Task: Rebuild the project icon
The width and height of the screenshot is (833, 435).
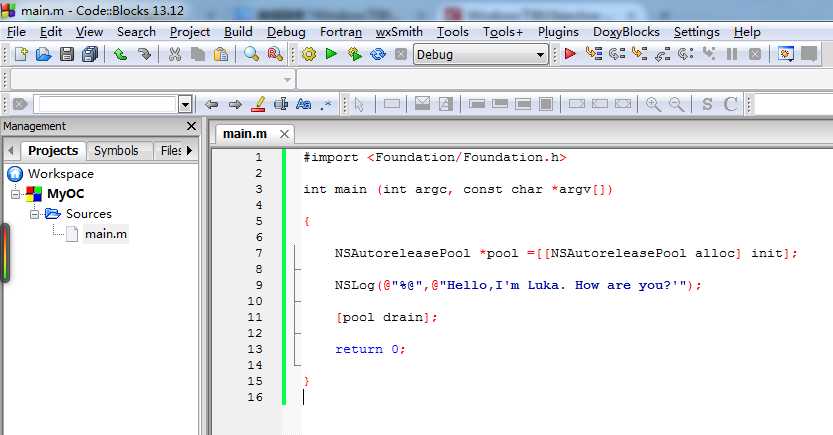Action: pos(378,54)
